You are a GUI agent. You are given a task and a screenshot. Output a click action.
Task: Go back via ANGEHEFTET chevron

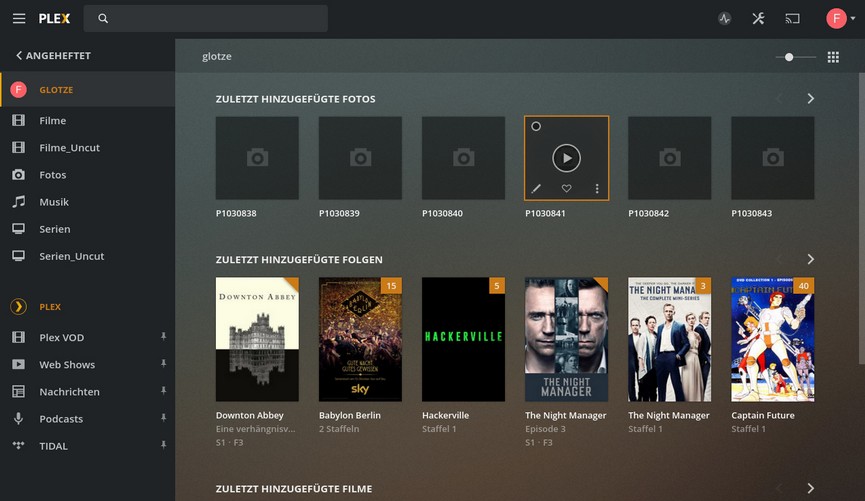53,55
